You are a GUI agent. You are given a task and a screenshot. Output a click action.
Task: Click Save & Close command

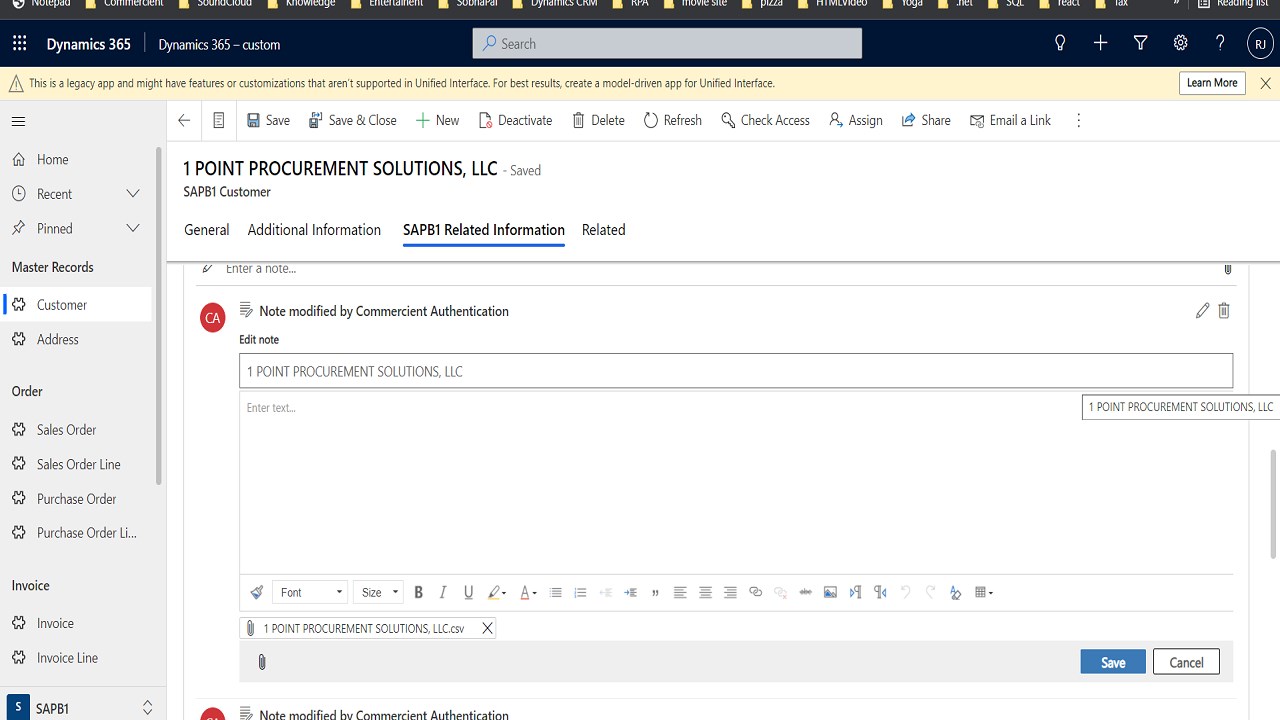[x=352, y=120]
